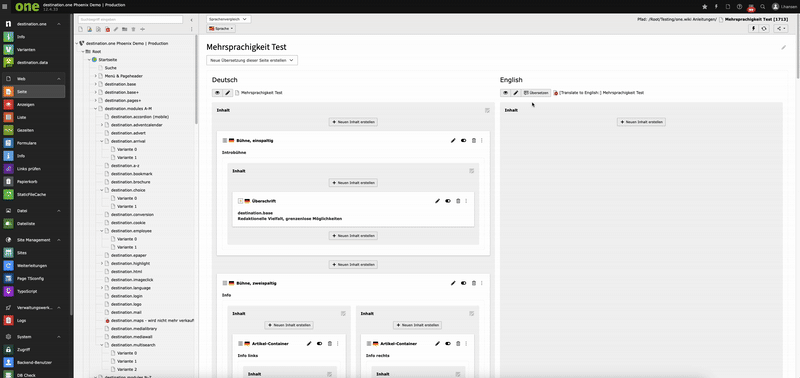Select the Seite module

33,91
